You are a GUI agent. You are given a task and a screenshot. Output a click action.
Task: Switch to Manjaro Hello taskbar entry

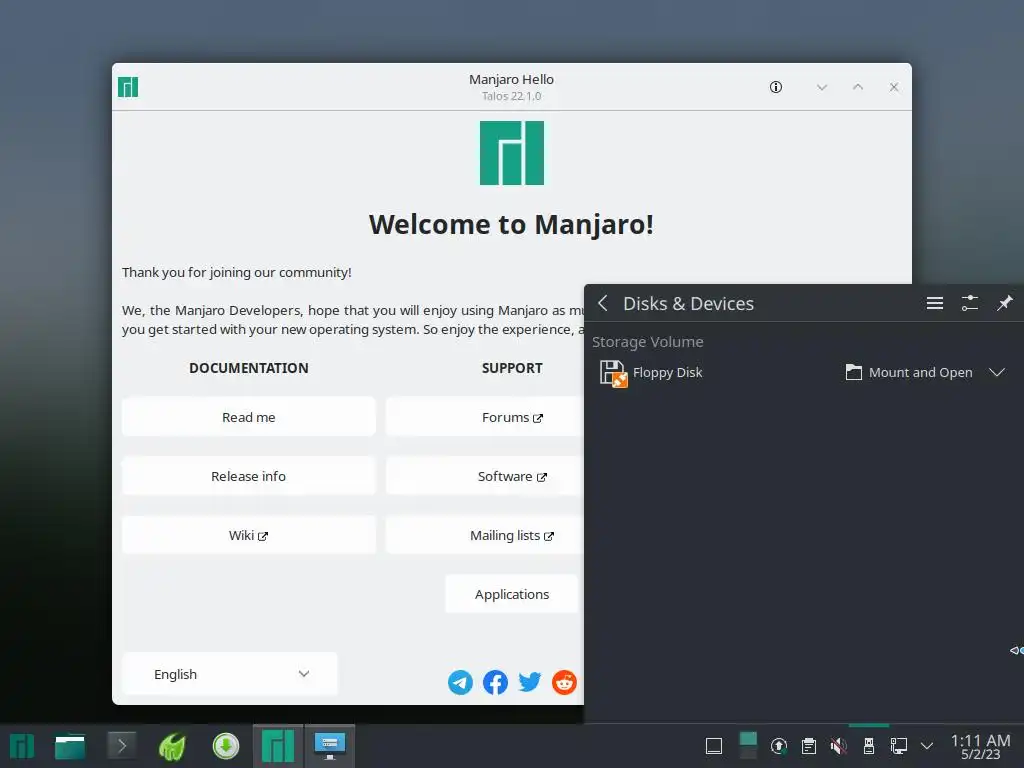278,746
